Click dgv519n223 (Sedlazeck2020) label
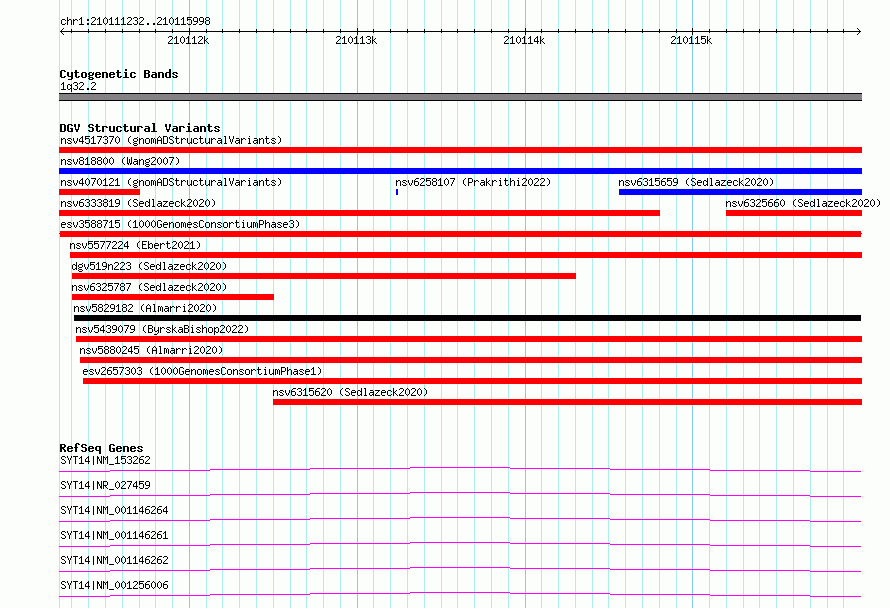Viewport: 890px width, 608px height. tap(149, 266)
